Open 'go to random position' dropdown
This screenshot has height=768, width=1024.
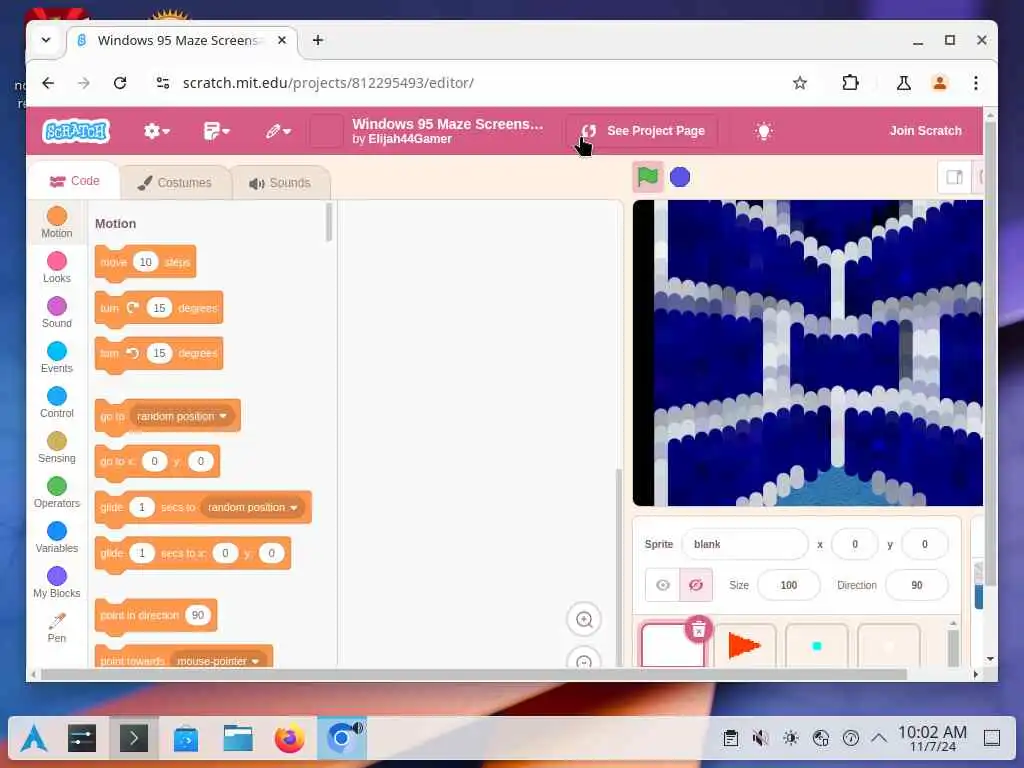point(182,416)
